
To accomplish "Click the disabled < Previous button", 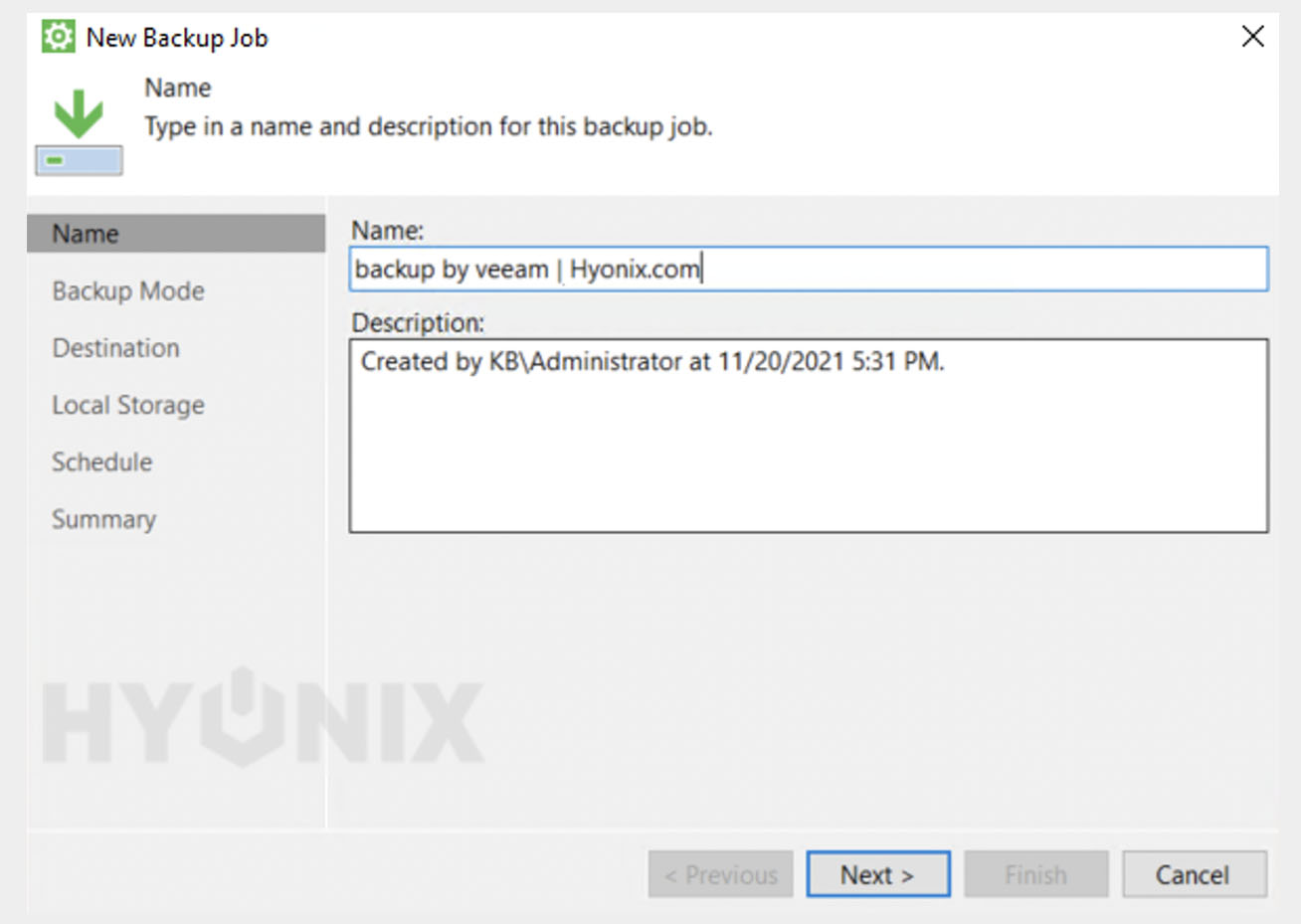I will [720, 875].
